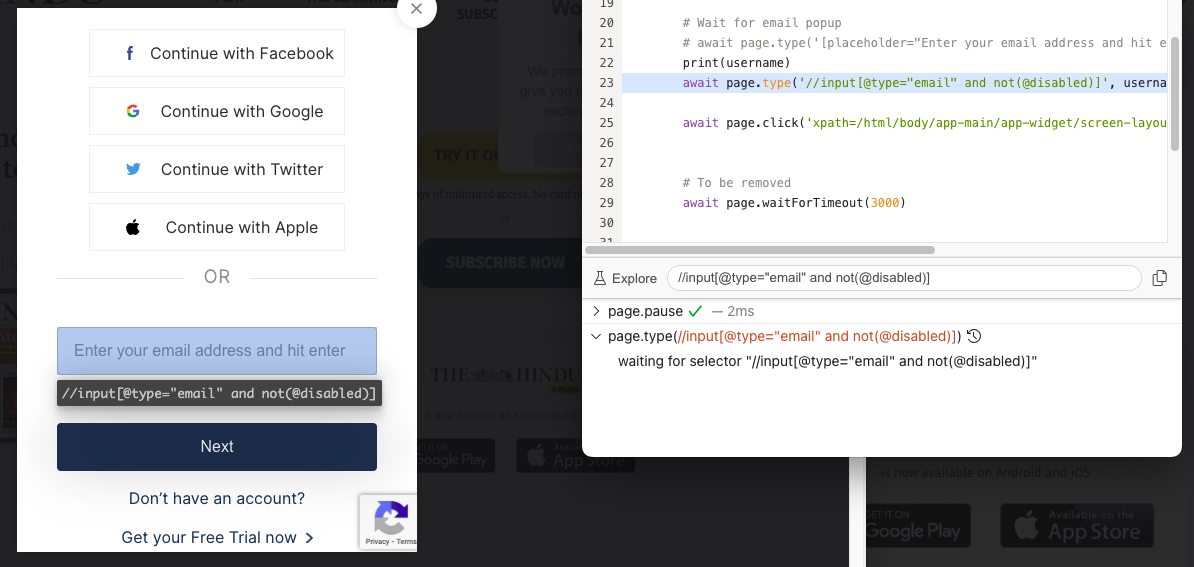Viewport: 1194px width, 567px height.
Task: Continue with Facebook login
Action: click(217, 53)
